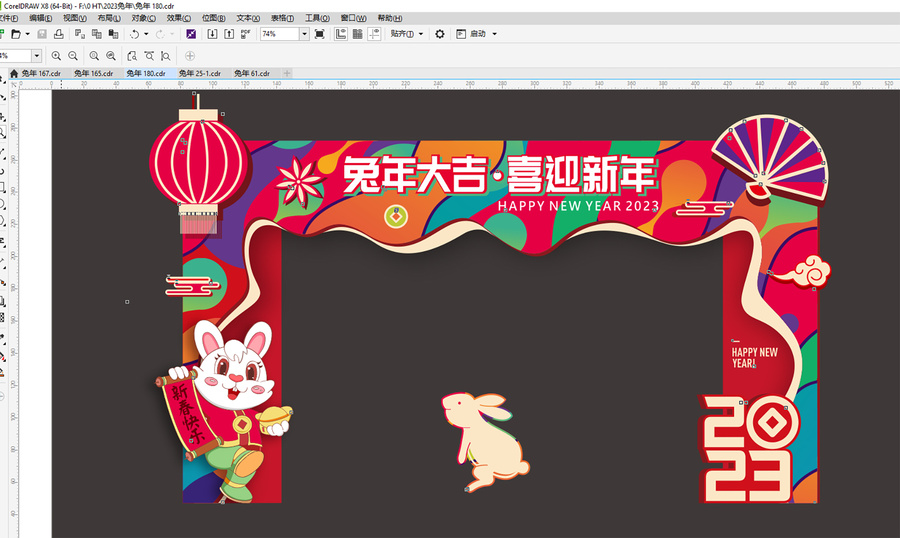Switch to the 兔年 165.cdr tab
The width and height of the screenshot is (900, 538).
[94, 73]
